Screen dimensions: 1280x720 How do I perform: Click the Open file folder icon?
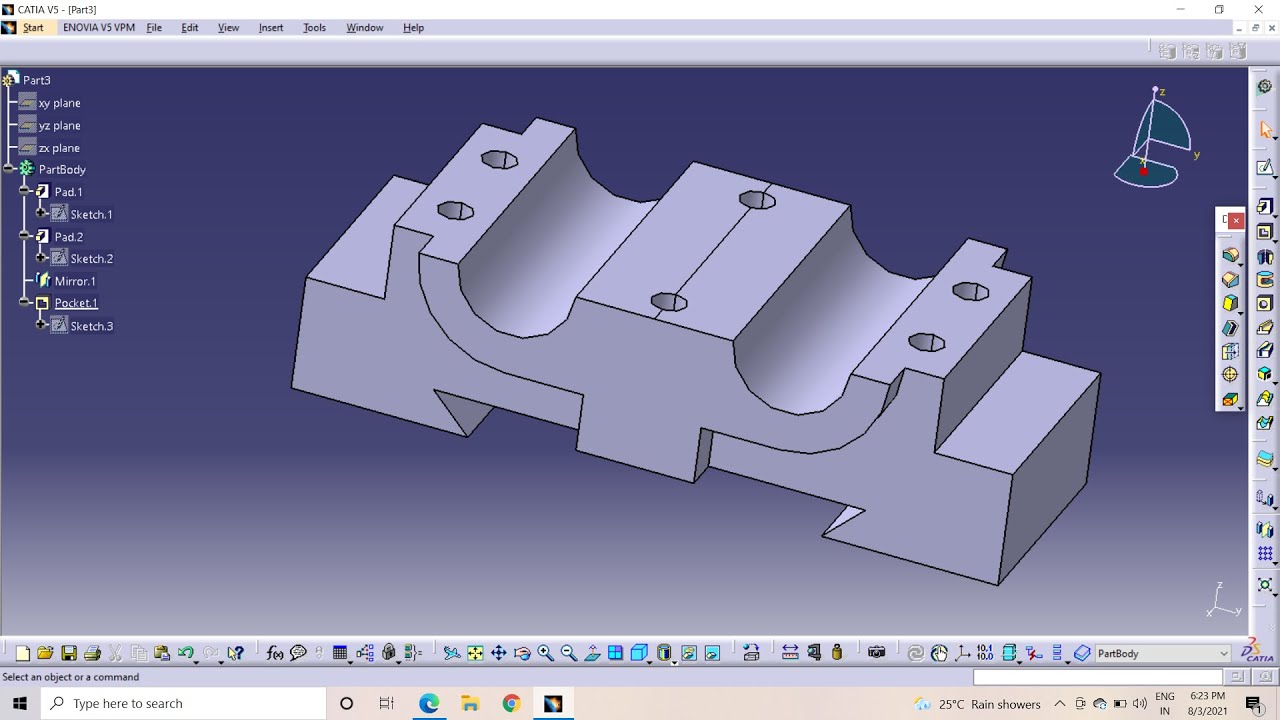[x=45, y=653]
